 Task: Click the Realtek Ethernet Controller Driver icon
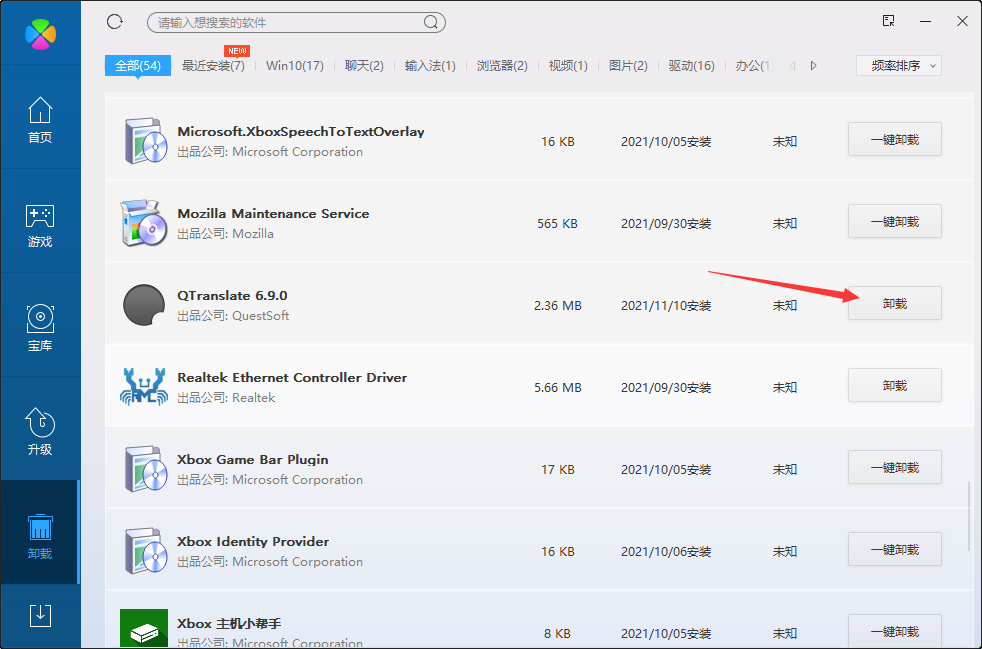pyautogui.click(x=144, y=387)
